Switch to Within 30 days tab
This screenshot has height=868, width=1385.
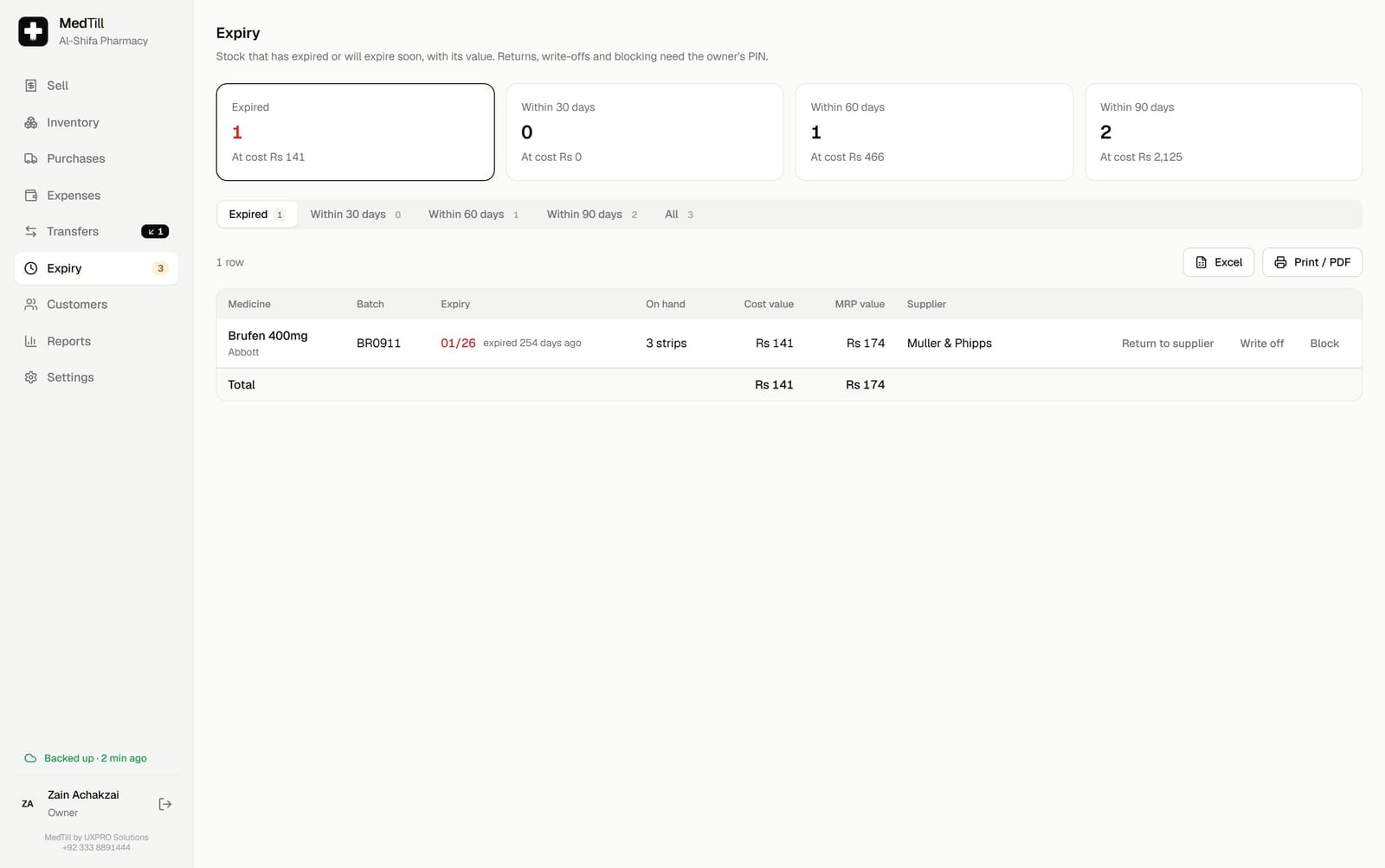[356, 215]
